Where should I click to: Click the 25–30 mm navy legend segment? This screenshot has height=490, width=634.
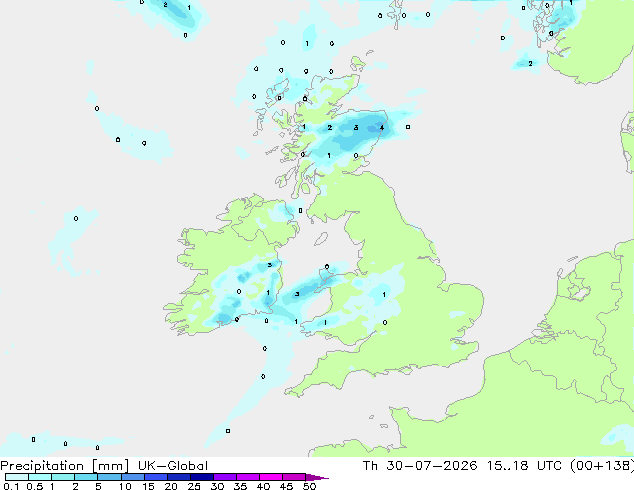[201, 477]
